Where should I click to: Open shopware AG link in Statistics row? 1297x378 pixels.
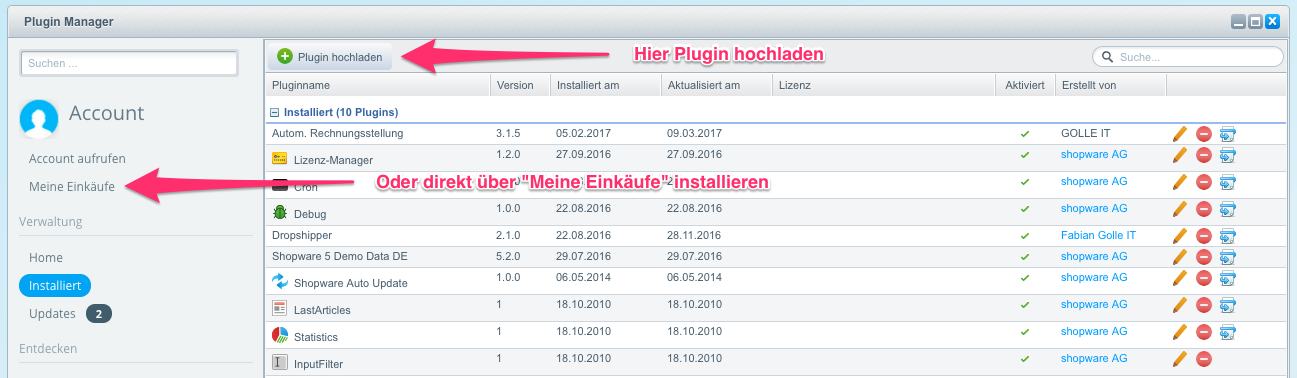1094,331
